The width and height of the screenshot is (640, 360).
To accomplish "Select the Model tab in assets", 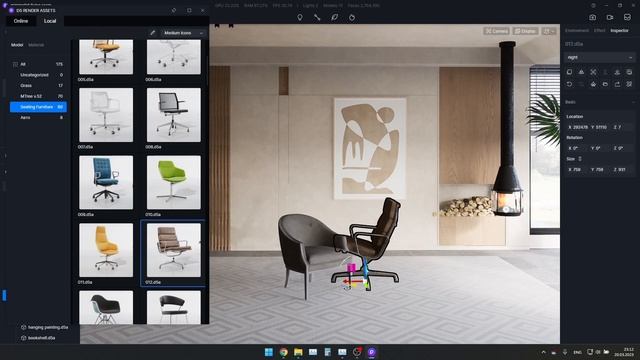I will click(17, 45).
